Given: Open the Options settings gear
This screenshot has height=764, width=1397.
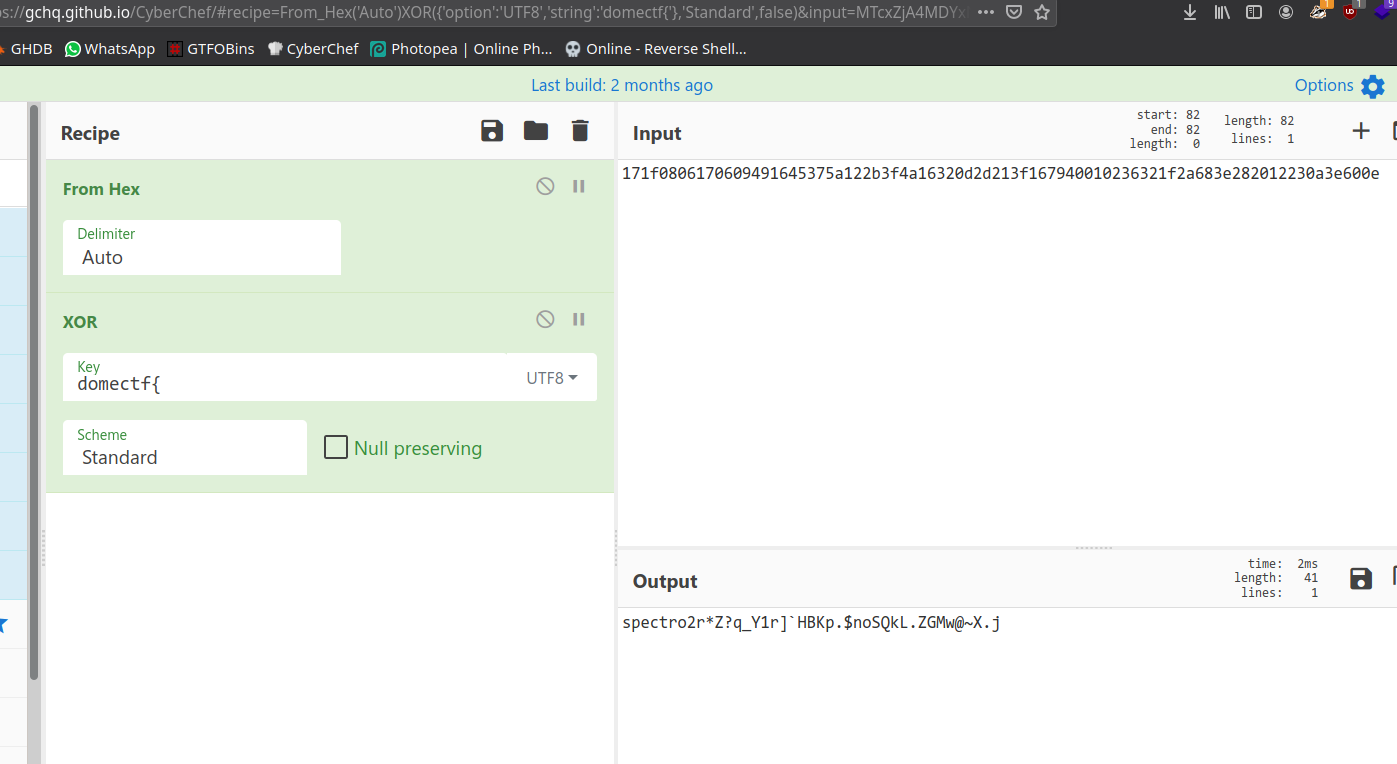Looking at the screenshot, I should [x=1373, y=86].
